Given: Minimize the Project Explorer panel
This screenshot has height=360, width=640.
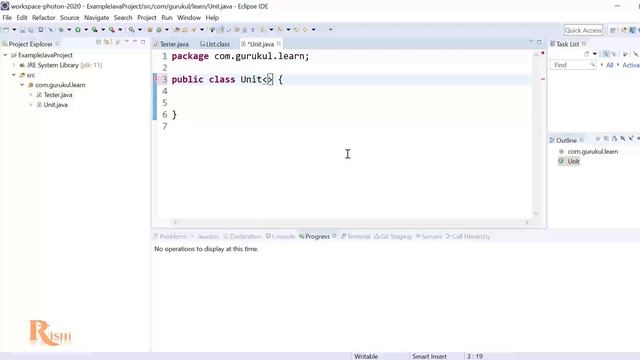Looking at the screenshot, I should click(x=135, y=42).
